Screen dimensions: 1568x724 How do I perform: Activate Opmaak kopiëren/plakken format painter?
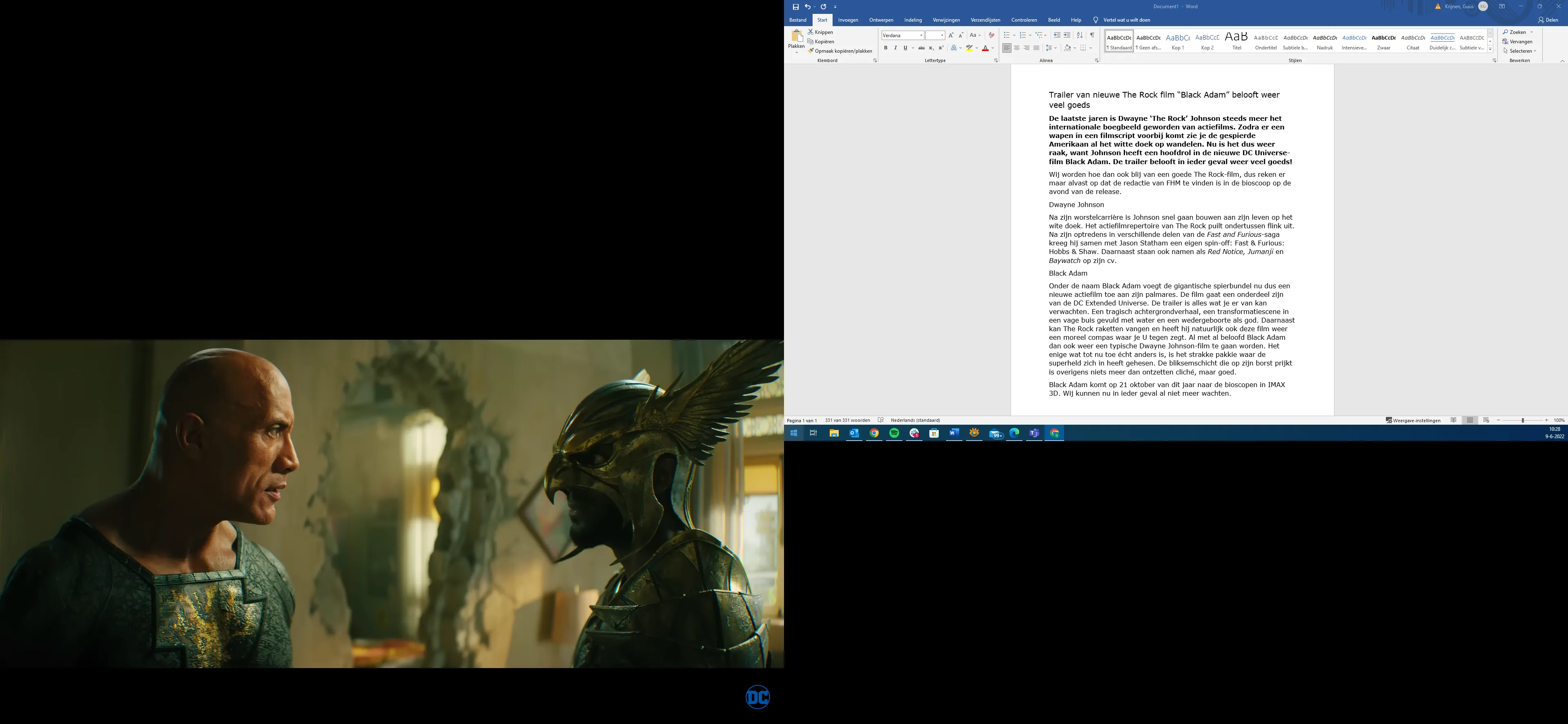[x=840, y=51]
